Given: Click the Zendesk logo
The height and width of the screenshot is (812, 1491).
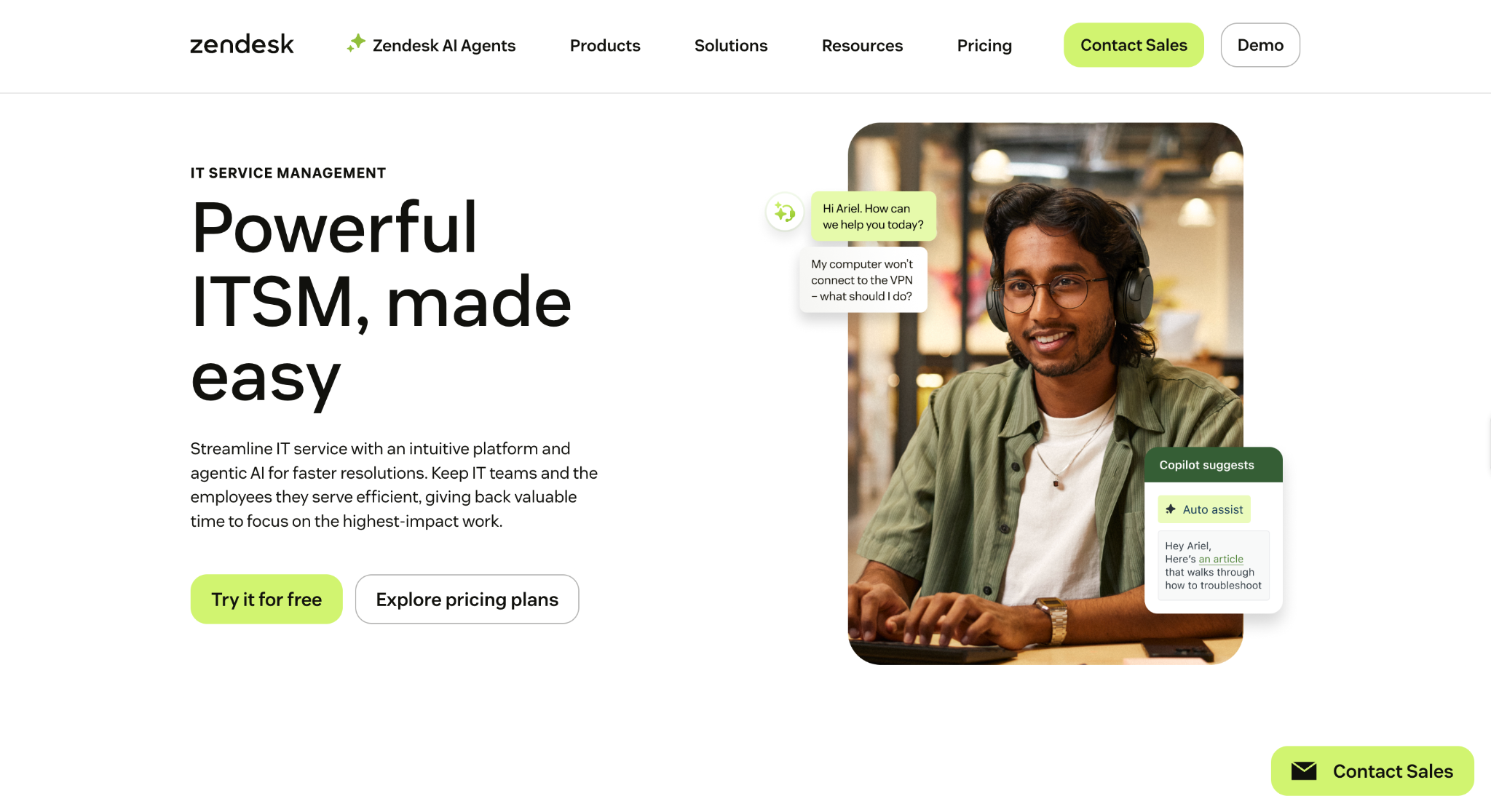Looking at the screenshot, I should [x=242, y=45].
